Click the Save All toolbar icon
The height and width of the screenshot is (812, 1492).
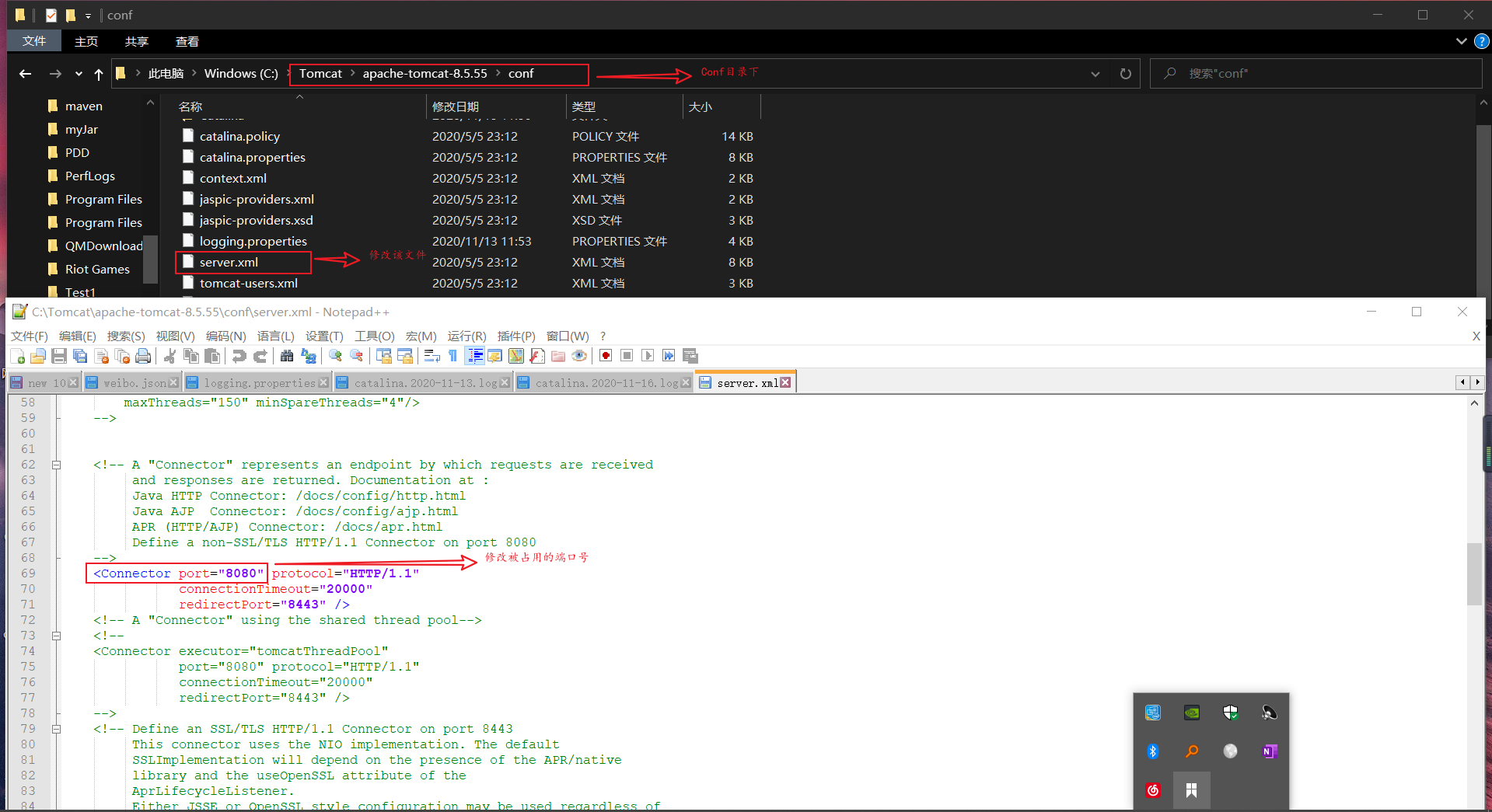click(x=80, y=356)
